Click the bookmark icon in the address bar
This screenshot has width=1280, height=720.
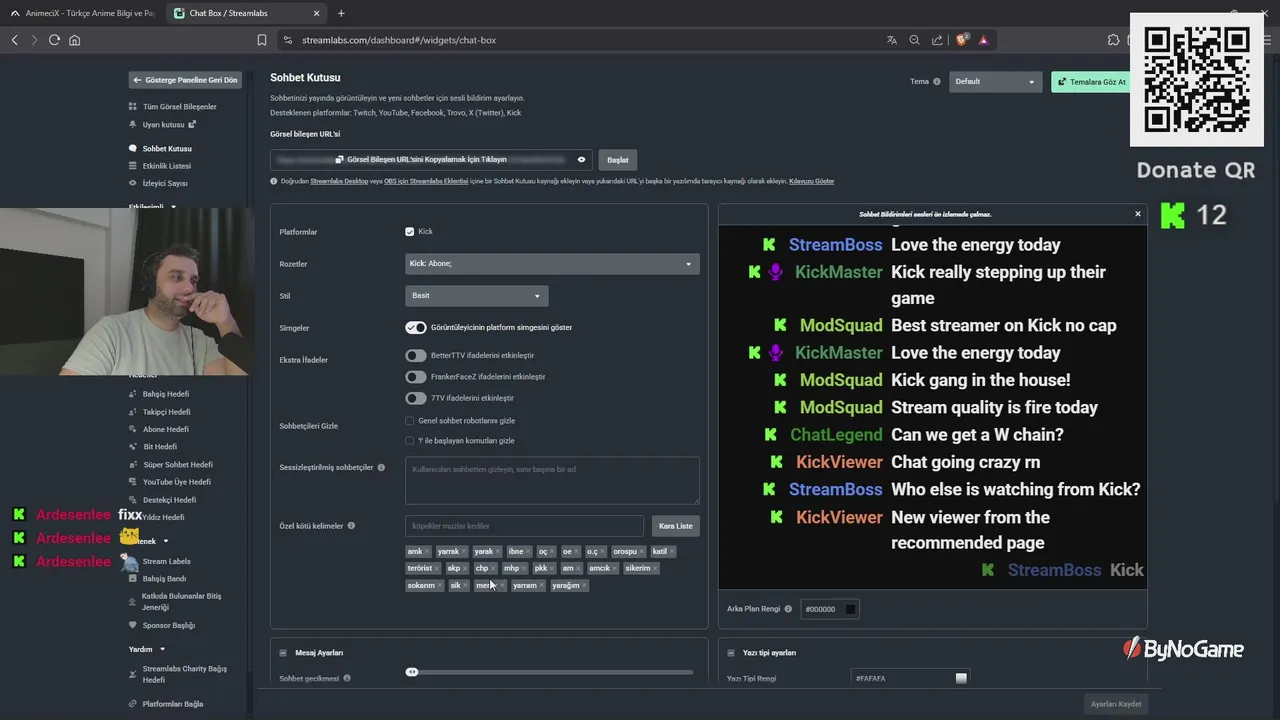pos(262,40)
